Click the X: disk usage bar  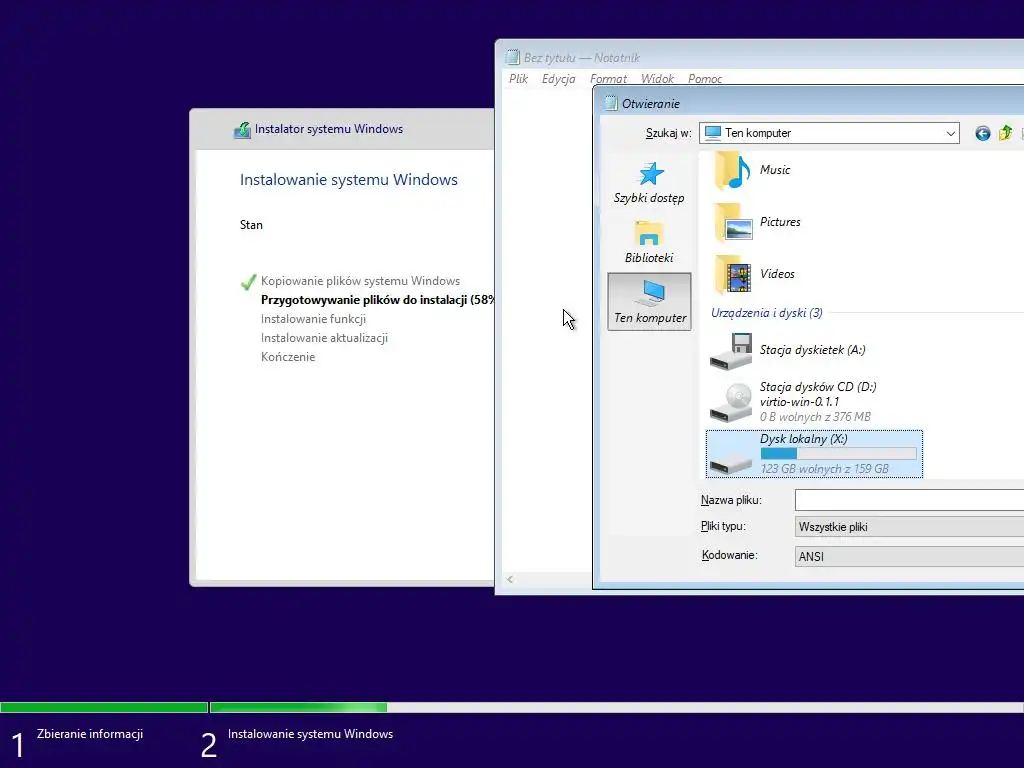click(839, 453)
